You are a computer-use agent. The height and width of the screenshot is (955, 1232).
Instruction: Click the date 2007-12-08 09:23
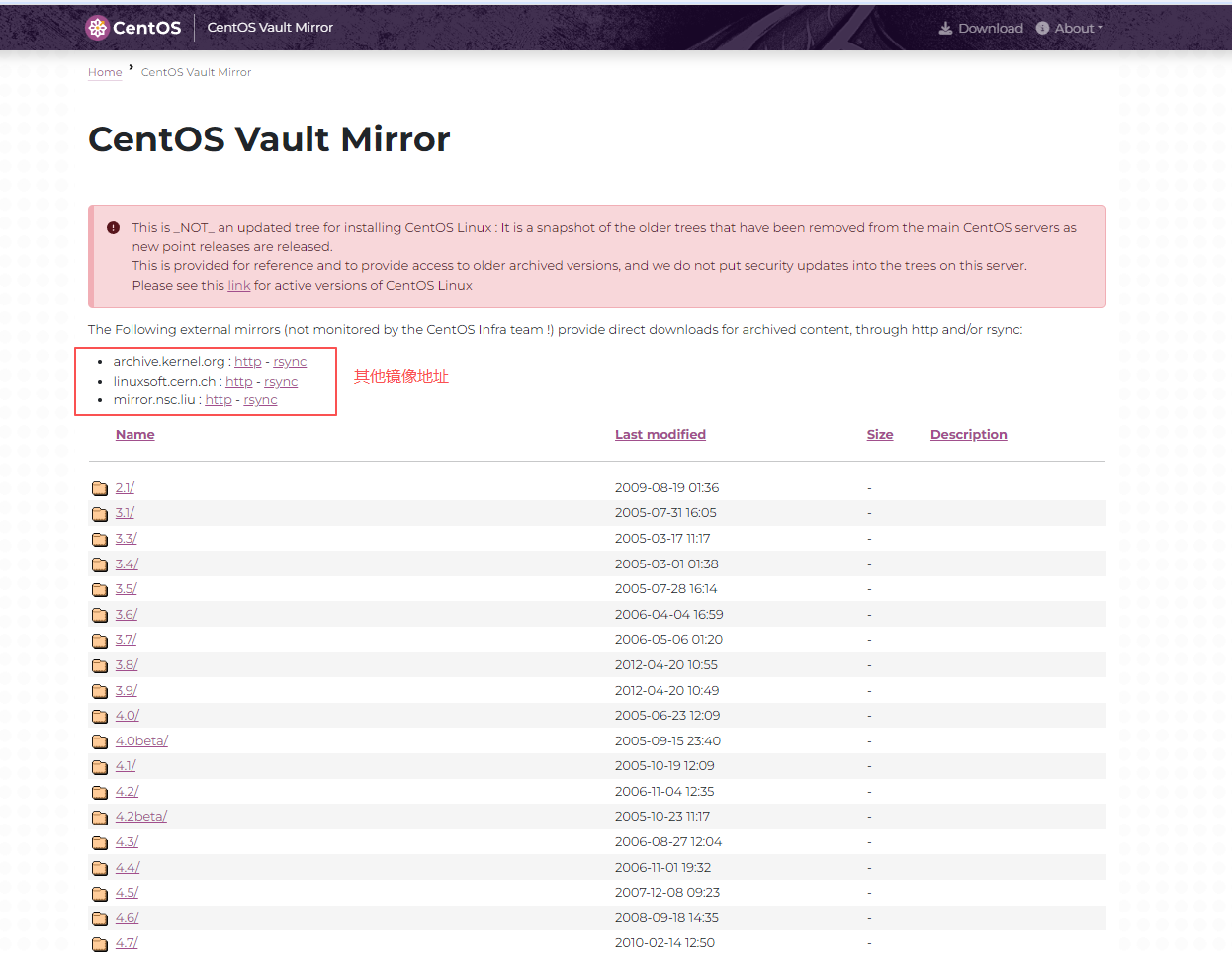tap(667, 893)
